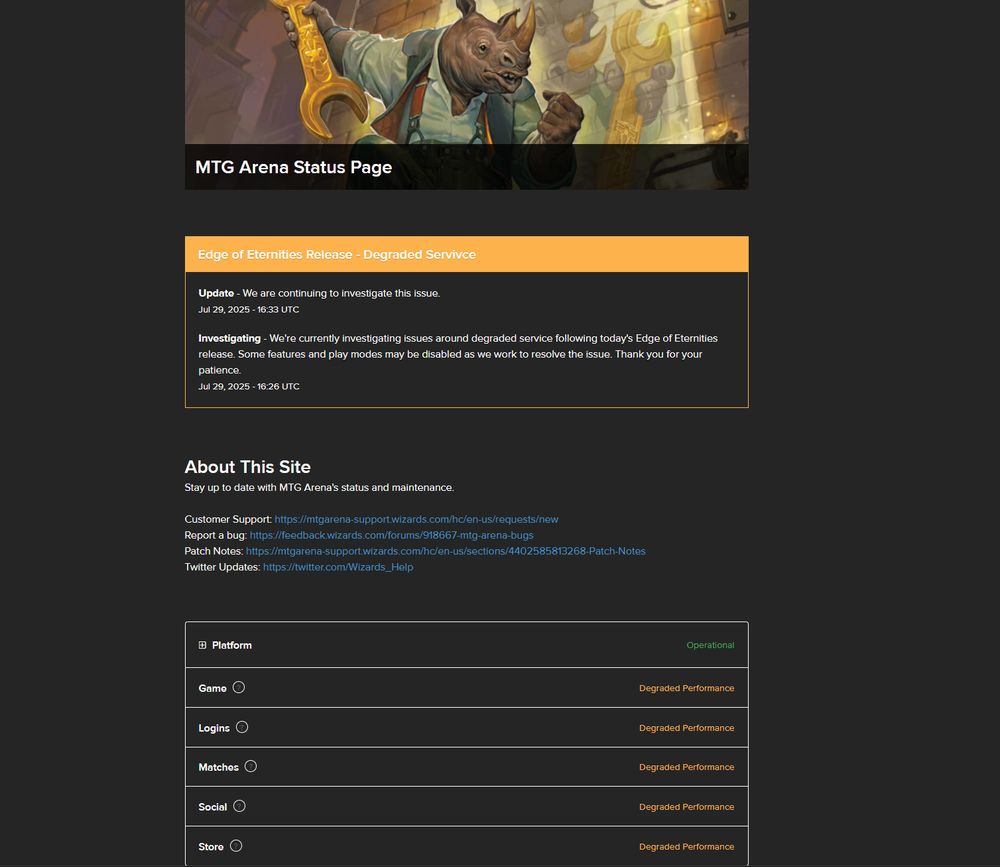1000x867 pixels.
Task: Click the Platform component label
Action: (x=232, y=645)
